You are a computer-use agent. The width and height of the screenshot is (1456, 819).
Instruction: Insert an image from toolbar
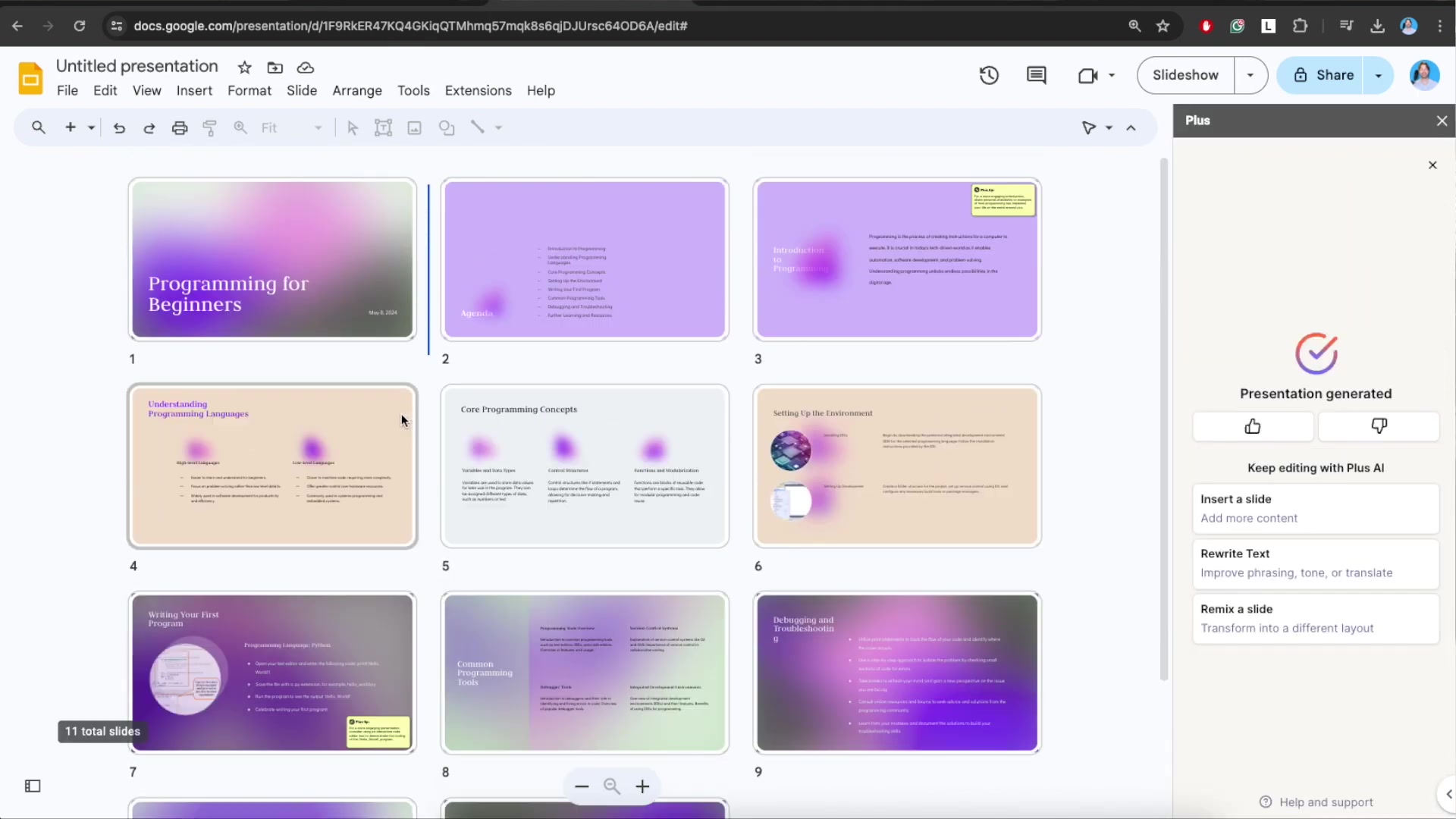pyautogui.click(x=415, y=127)
